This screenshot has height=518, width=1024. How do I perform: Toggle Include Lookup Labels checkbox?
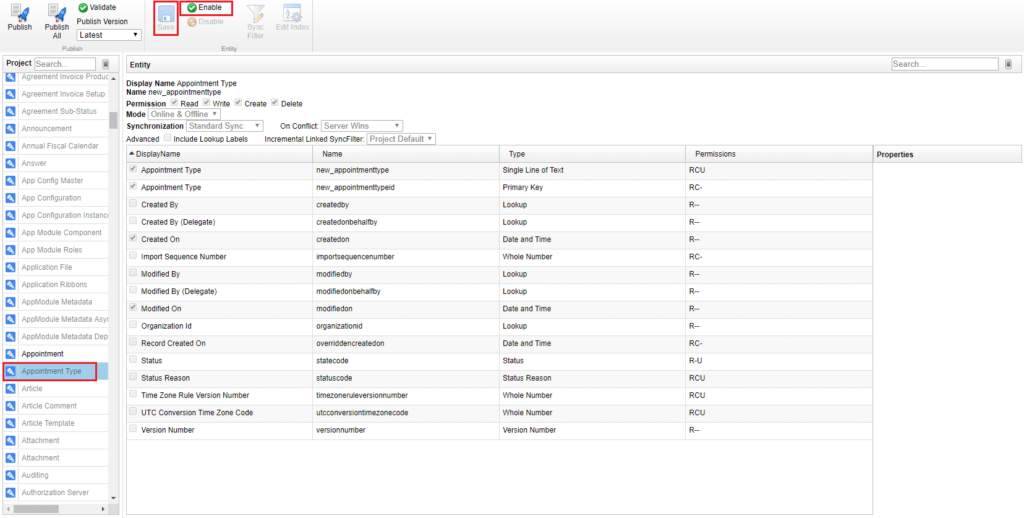(x=168, y=138)
